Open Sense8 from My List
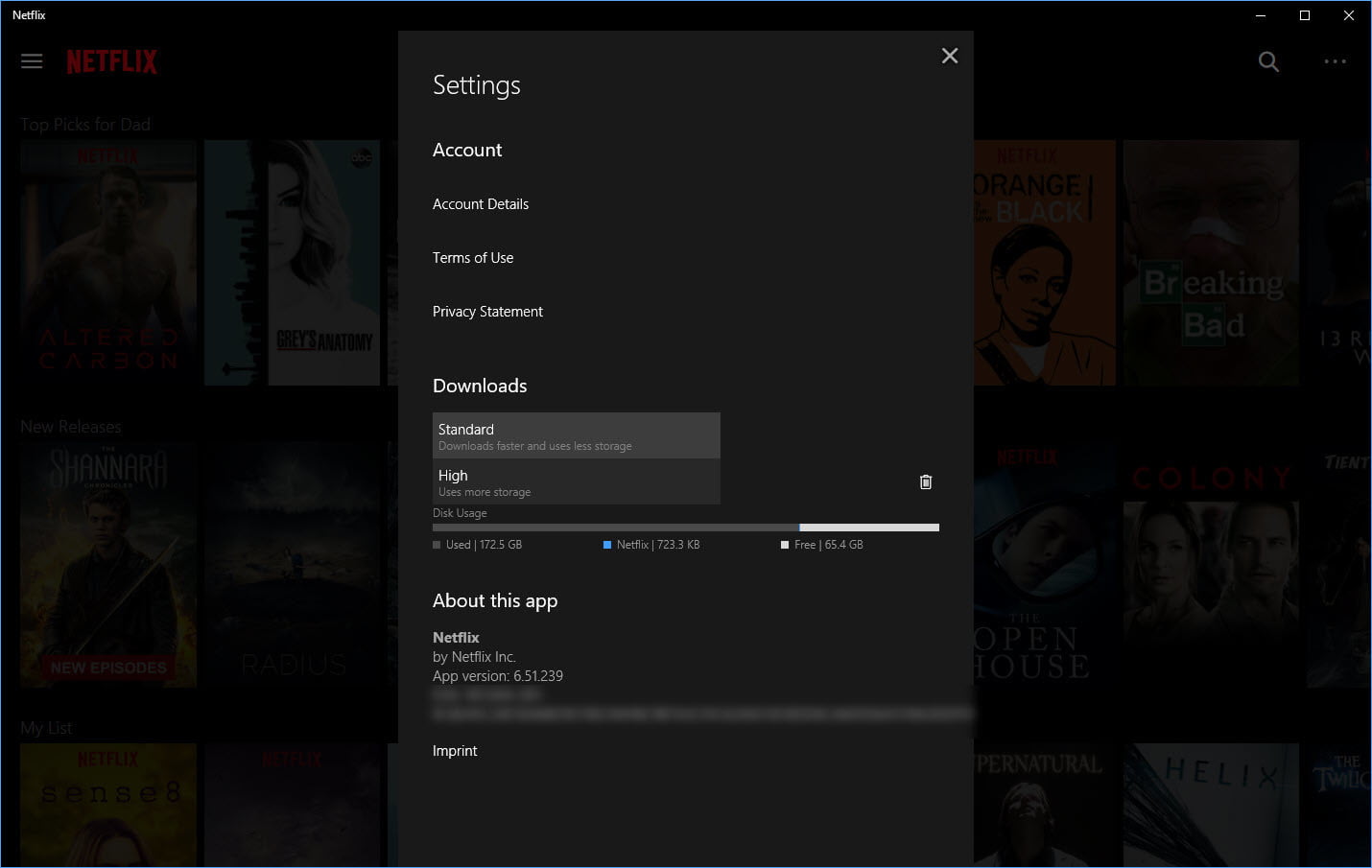 107,806
